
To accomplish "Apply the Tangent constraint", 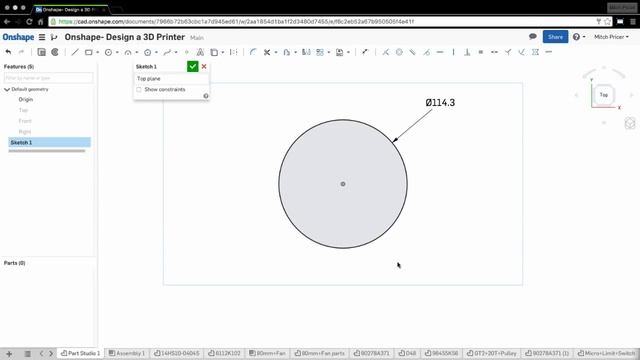I will point(427,52).
